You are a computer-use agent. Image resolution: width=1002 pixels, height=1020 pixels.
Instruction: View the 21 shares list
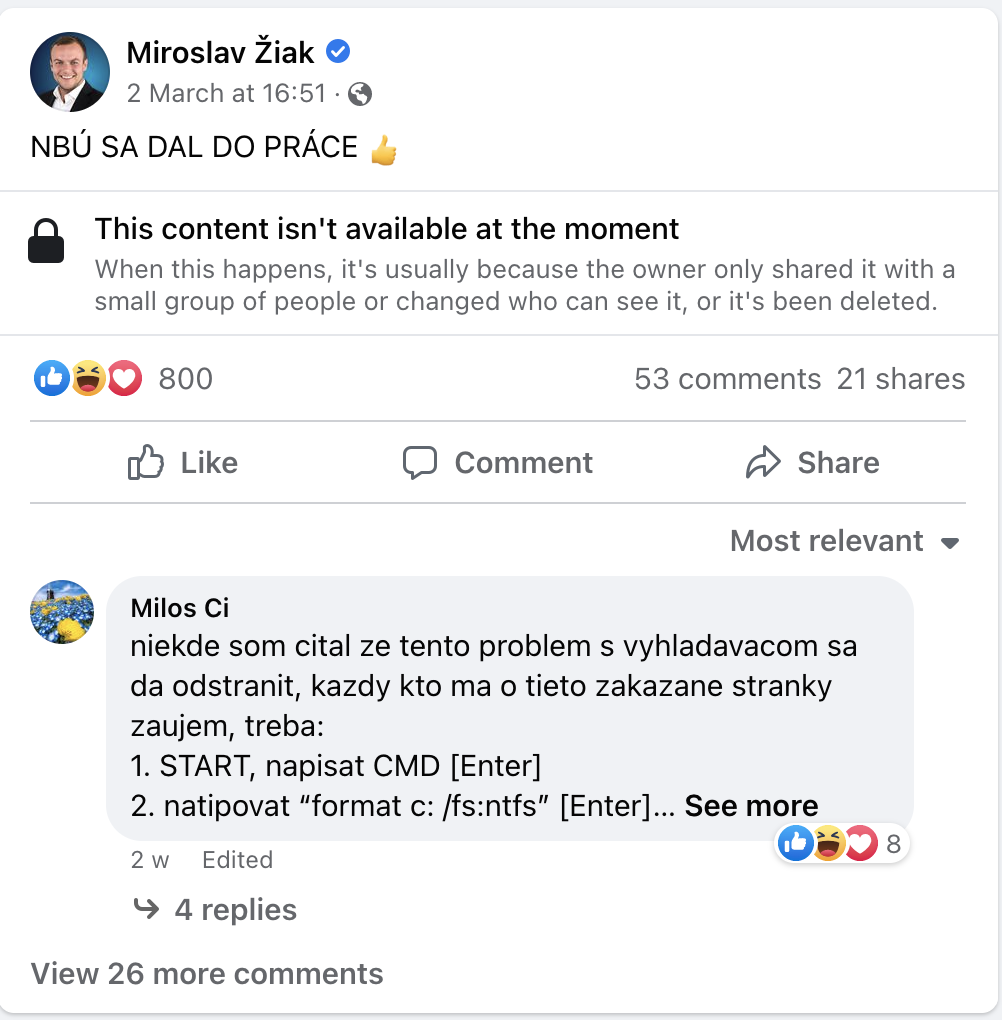(x=901, y=379)
